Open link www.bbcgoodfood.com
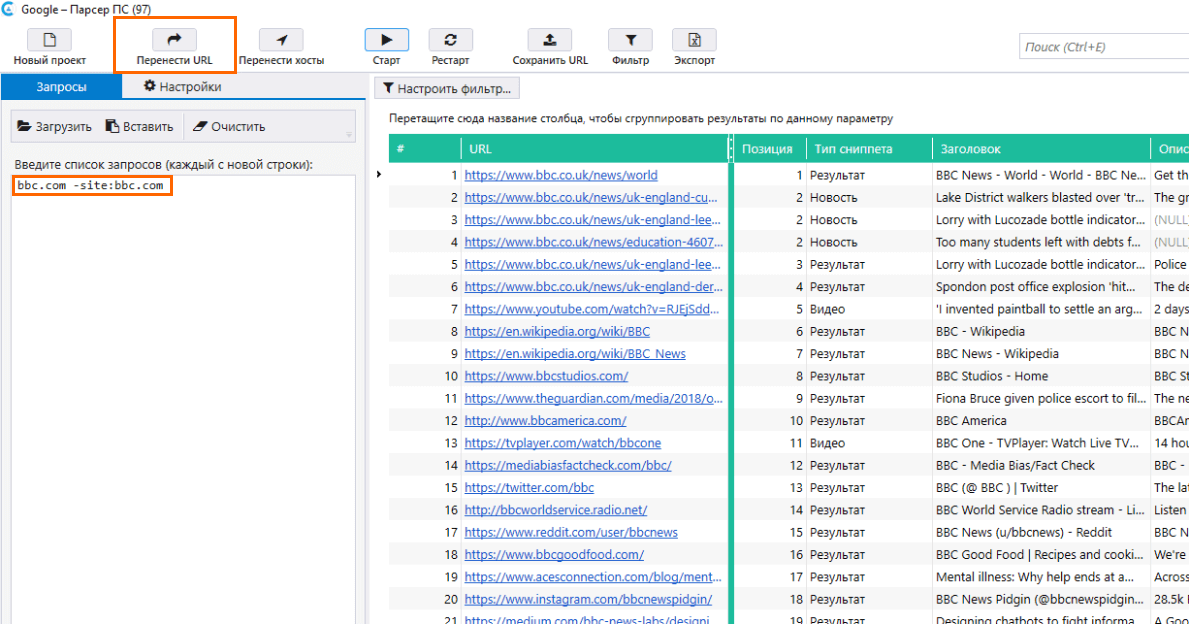The height and width of the screenshot is (624, 1189). point(554,555)
